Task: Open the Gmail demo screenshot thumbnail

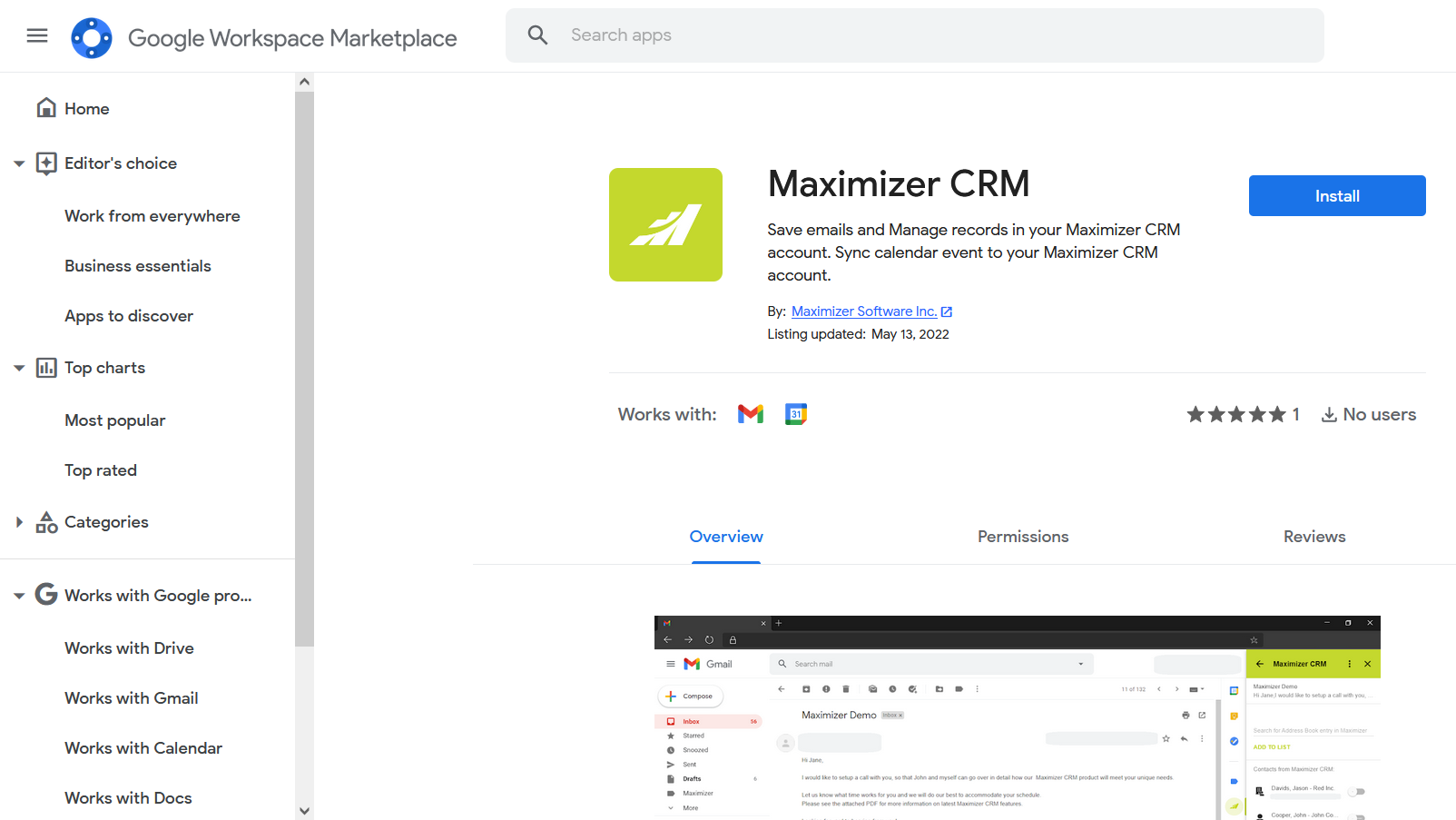Action: coord(1018,717)
